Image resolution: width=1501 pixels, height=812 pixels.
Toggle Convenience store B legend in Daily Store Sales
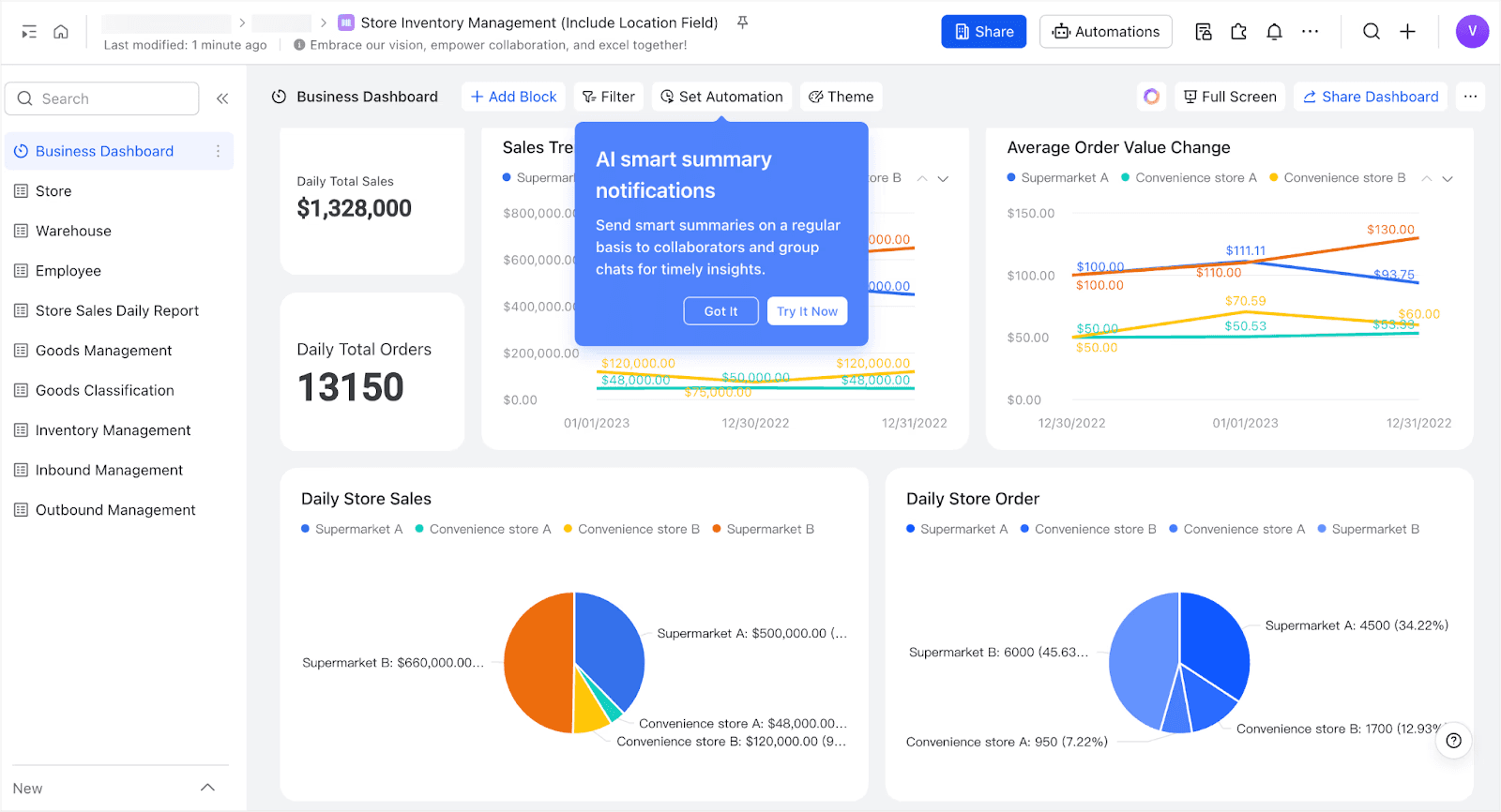(631, 529)
